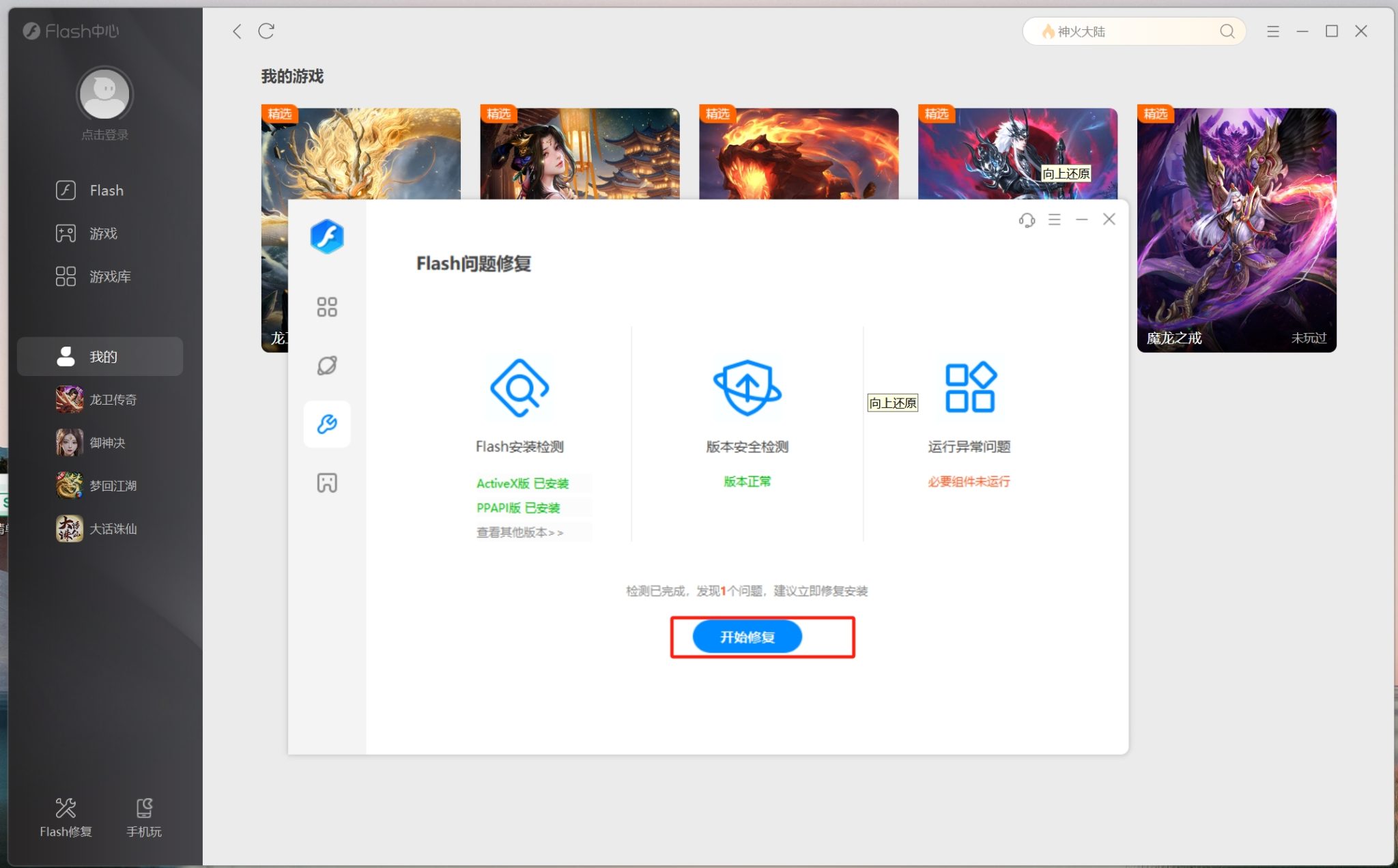Open the 游戏 section from the sidebar

tap(102, 233)
